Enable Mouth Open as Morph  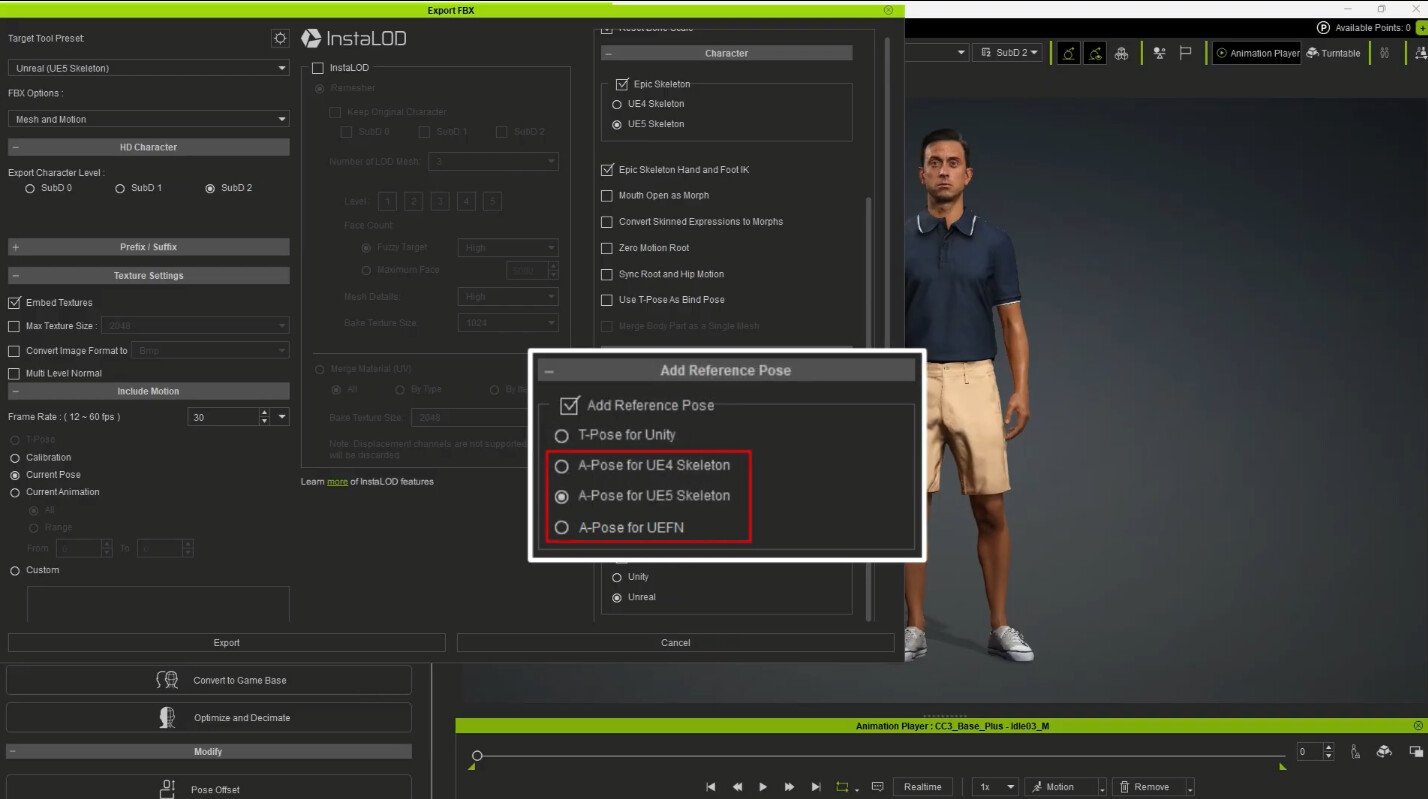pos(607,196)
